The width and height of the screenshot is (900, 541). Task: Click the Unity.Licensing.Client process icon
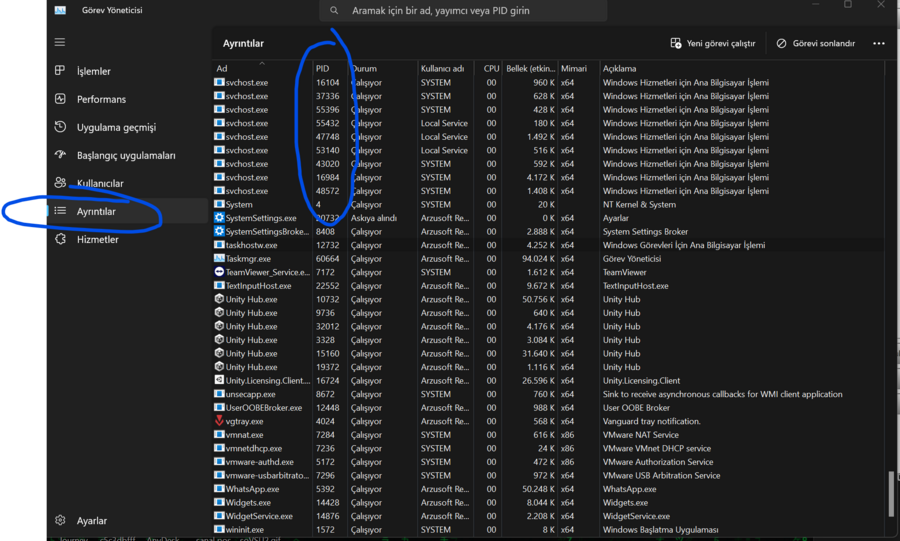219,380
